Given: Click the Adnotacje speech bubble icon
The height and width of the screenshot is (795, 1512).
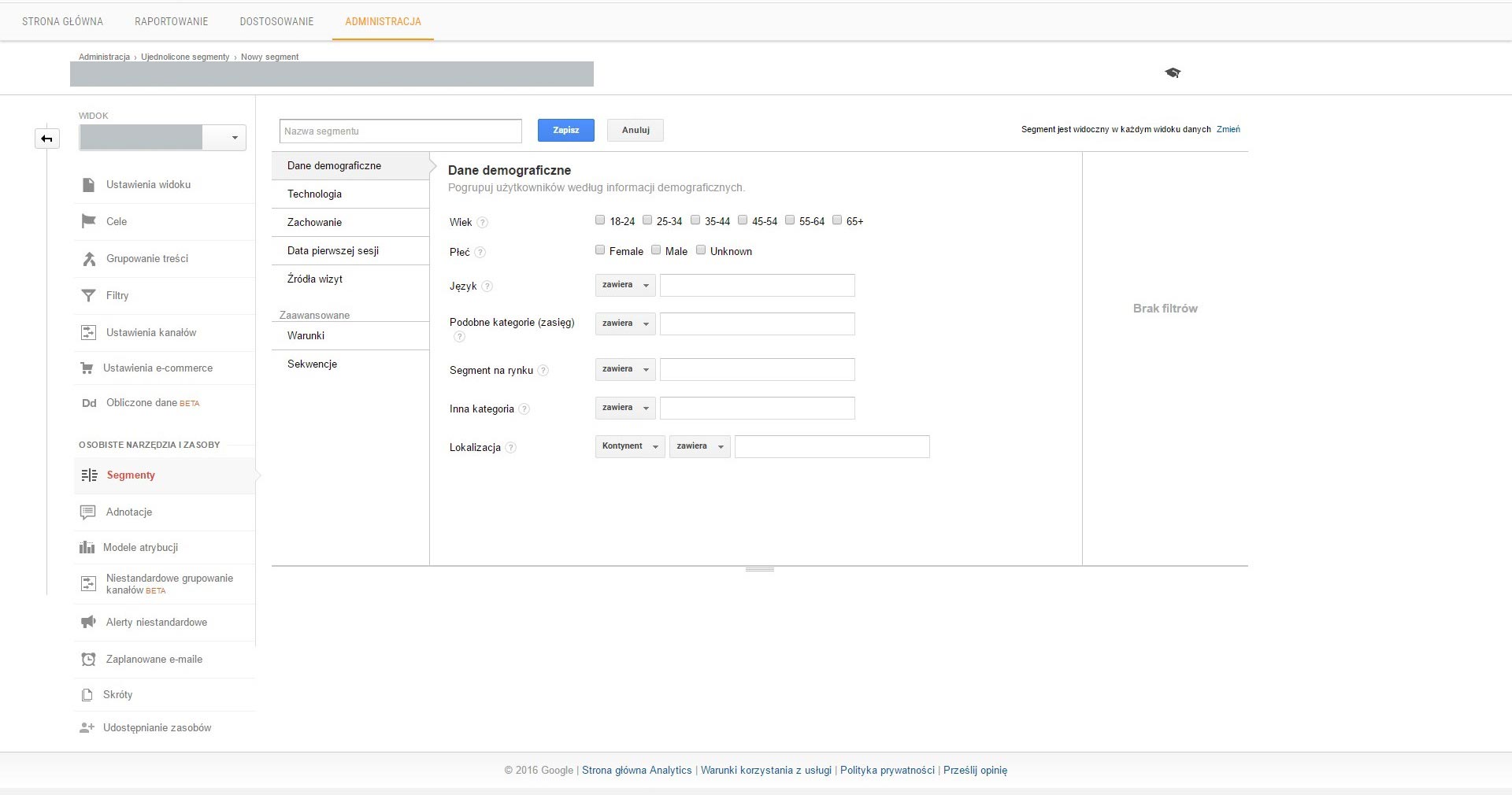Looking at the screenshot, I should click(88, 512).
